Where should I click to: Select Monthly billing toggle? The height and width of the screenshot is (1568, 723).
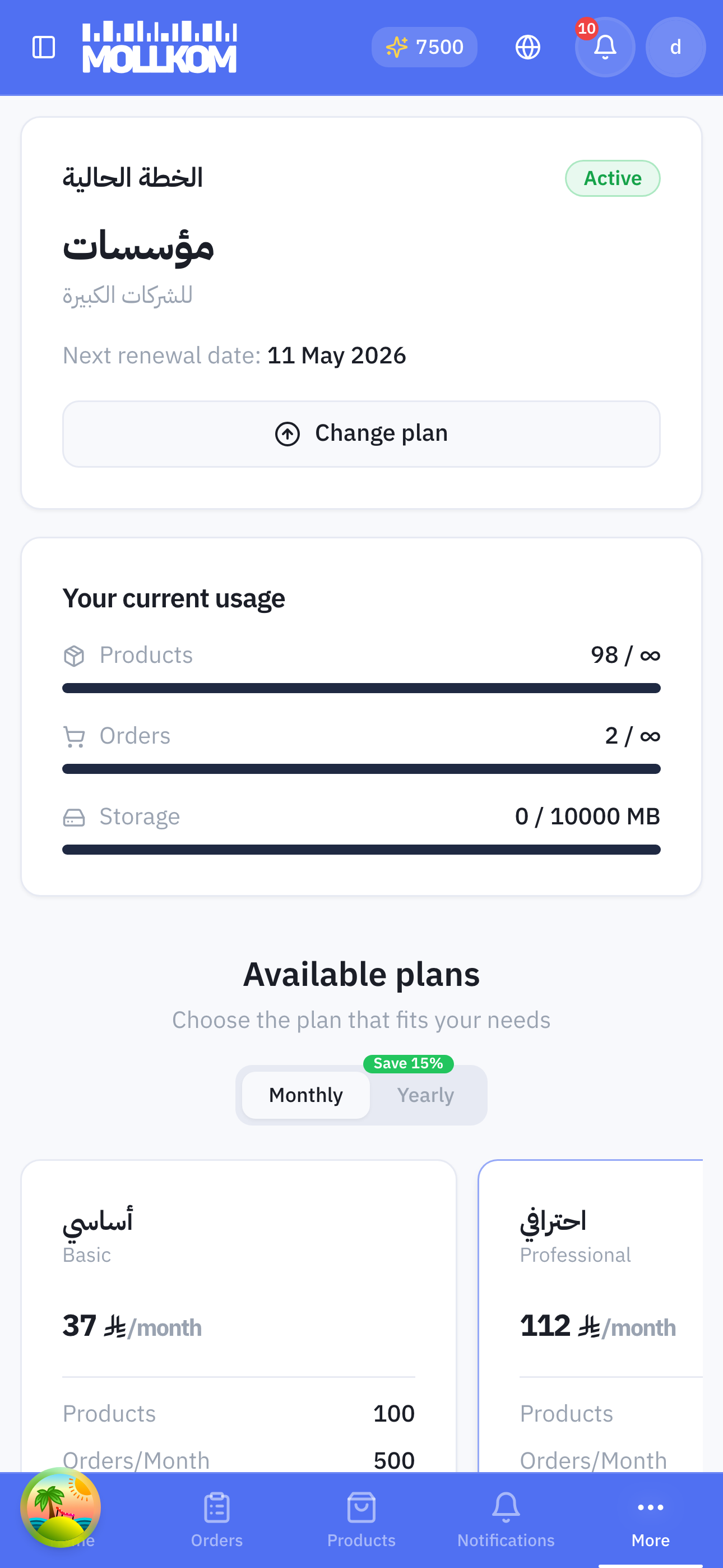click(x=305, y=1095)
